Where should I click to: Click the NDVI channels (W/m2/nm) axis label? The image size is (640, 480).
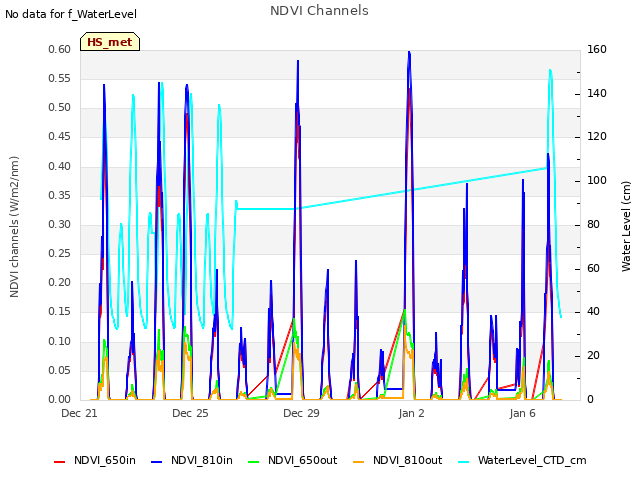14,227
